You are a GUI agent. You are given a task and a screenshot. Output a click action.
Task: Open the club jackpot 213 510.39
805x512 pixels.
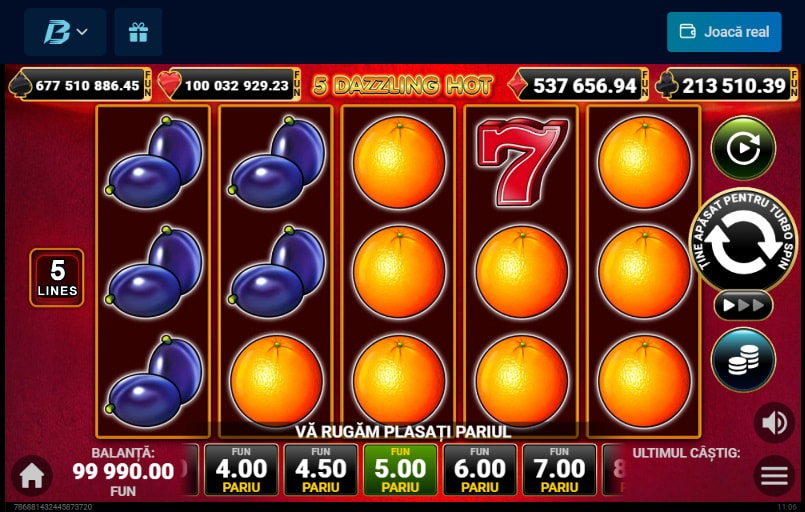tap(727, 85)
